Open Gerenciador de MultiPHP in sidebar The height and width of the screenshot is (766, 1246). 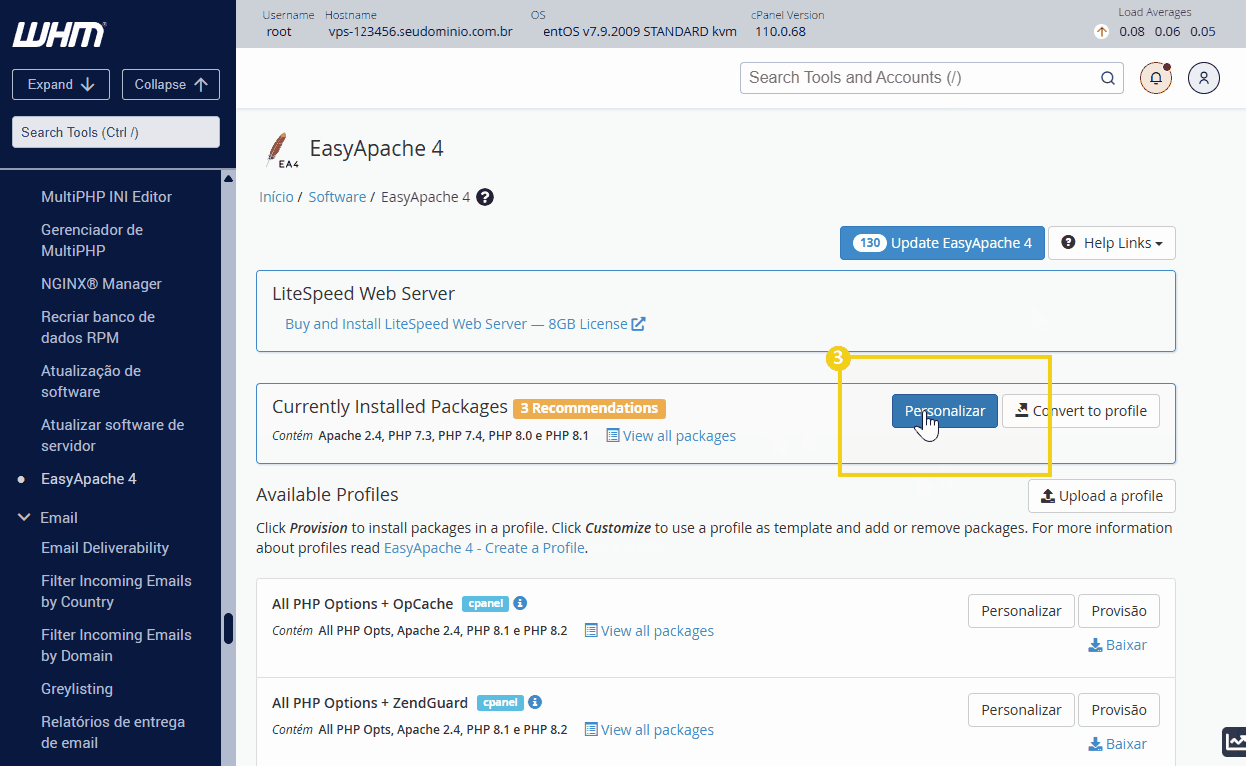(x=92, y=240)
